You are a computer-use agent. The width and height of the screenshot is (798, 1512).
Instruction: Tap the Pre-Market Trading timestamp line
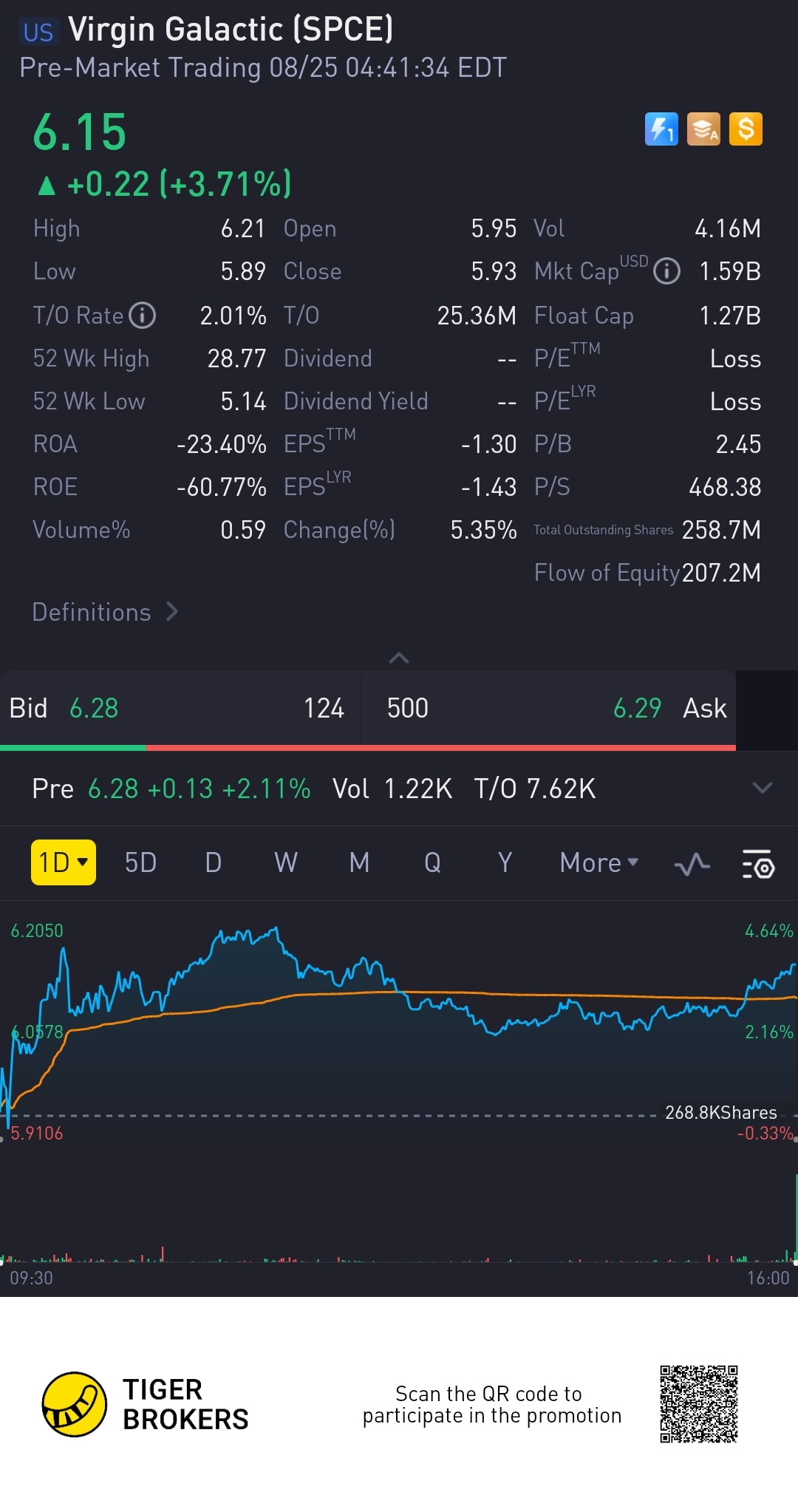point(263,67)
